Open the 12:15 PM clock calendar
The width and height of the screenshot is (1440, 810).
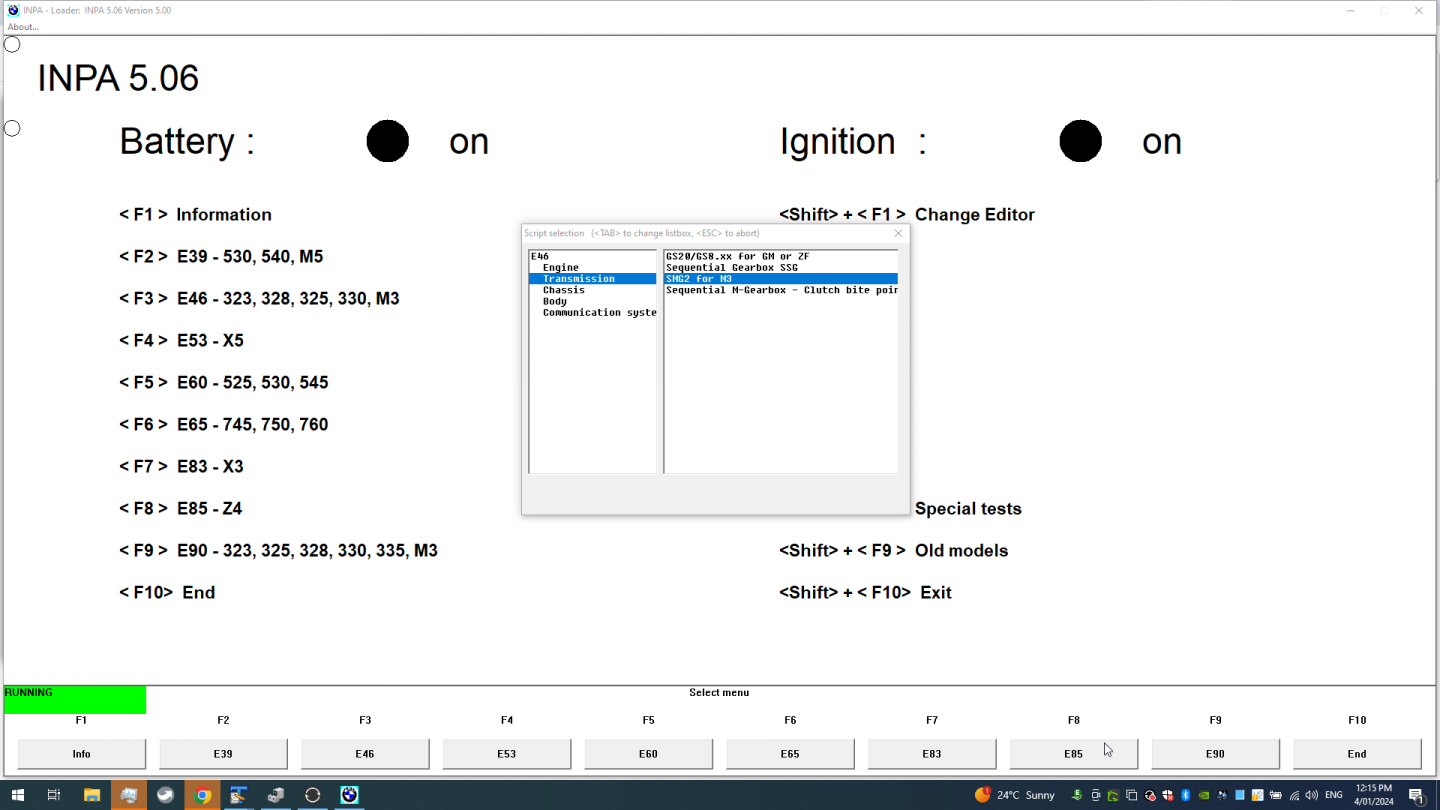pos(1374,795)
